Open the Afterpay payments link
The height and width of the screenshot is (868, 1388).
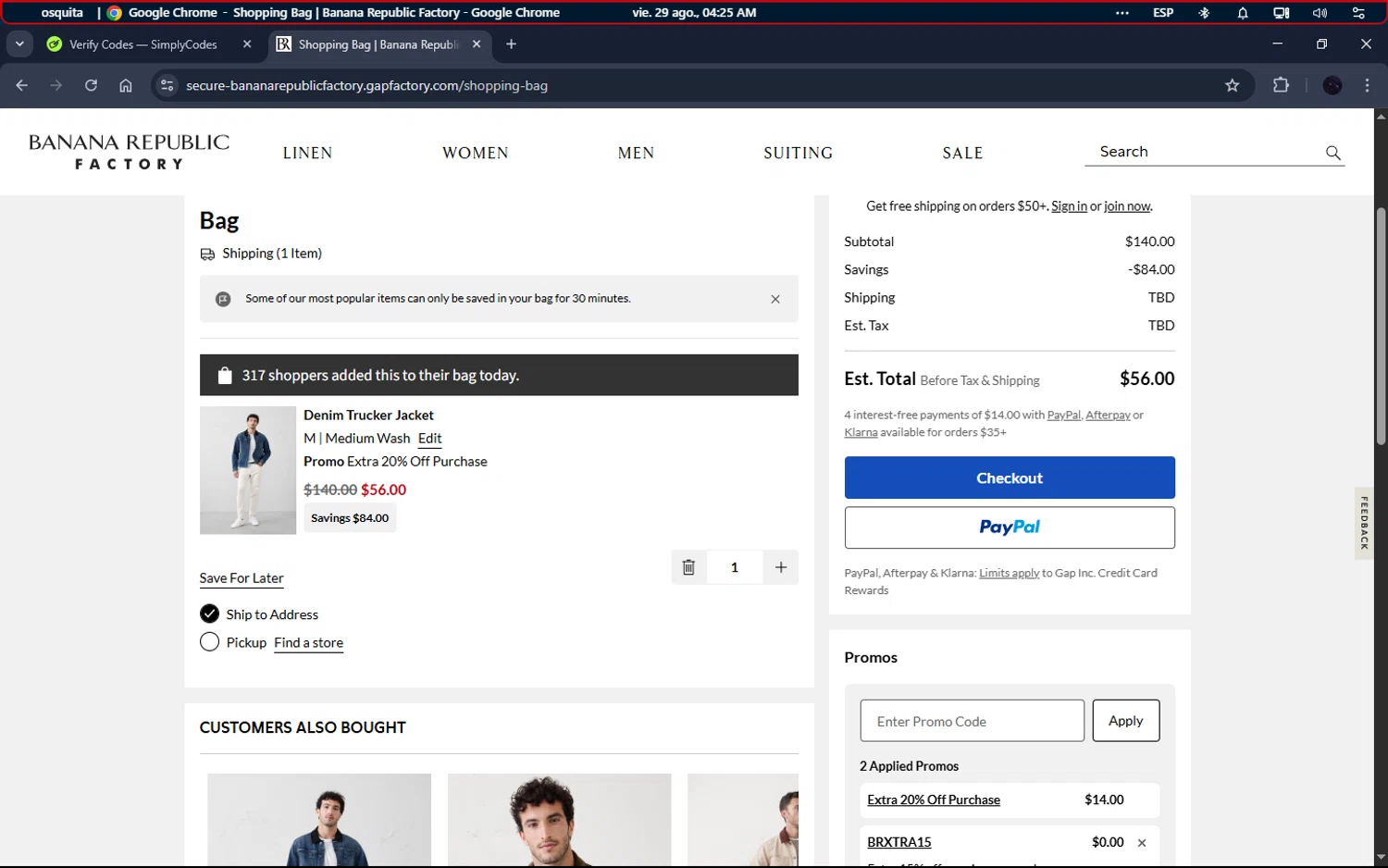pyautogui.click(x=1108, y=415)
